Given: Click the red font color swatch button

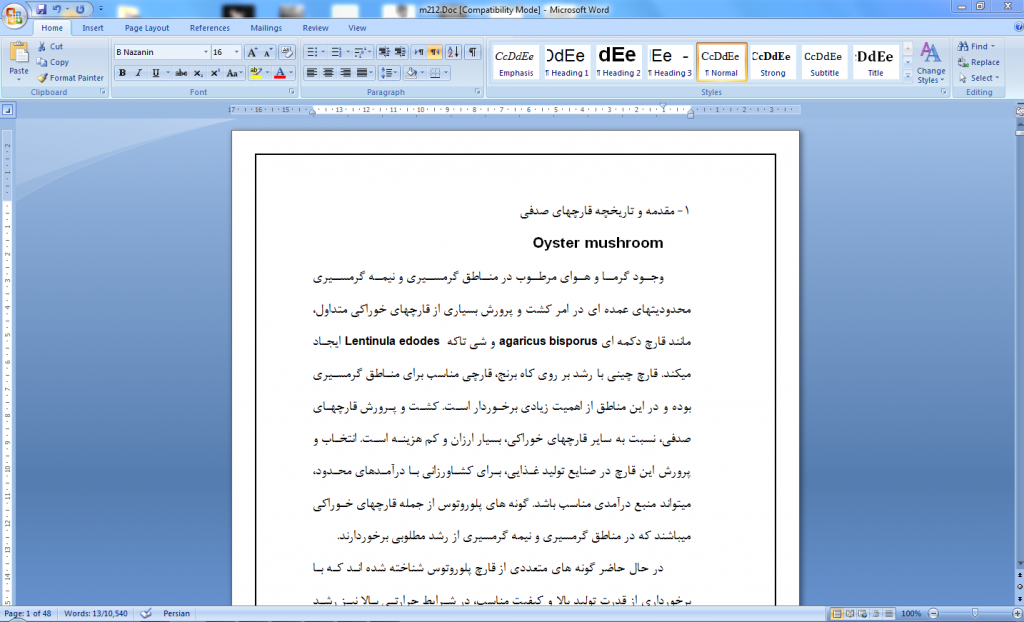Looking at the screenshot, I should point(279,73).
